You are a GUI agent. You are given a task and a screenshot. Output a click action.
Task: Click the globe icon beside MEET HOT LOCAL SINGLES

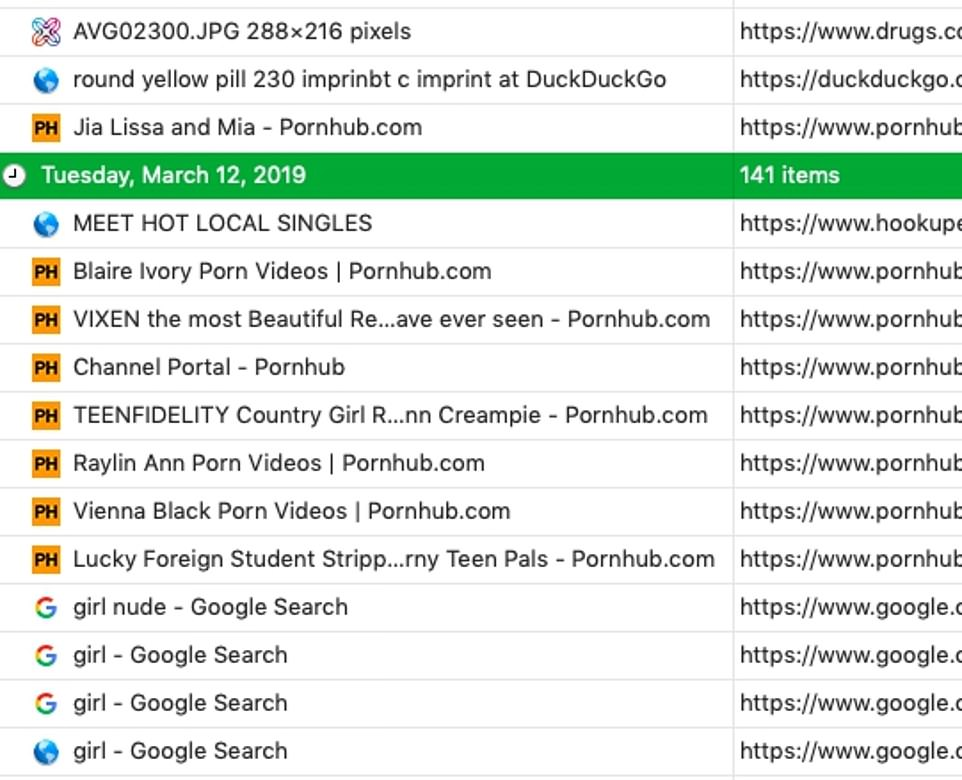46,224
